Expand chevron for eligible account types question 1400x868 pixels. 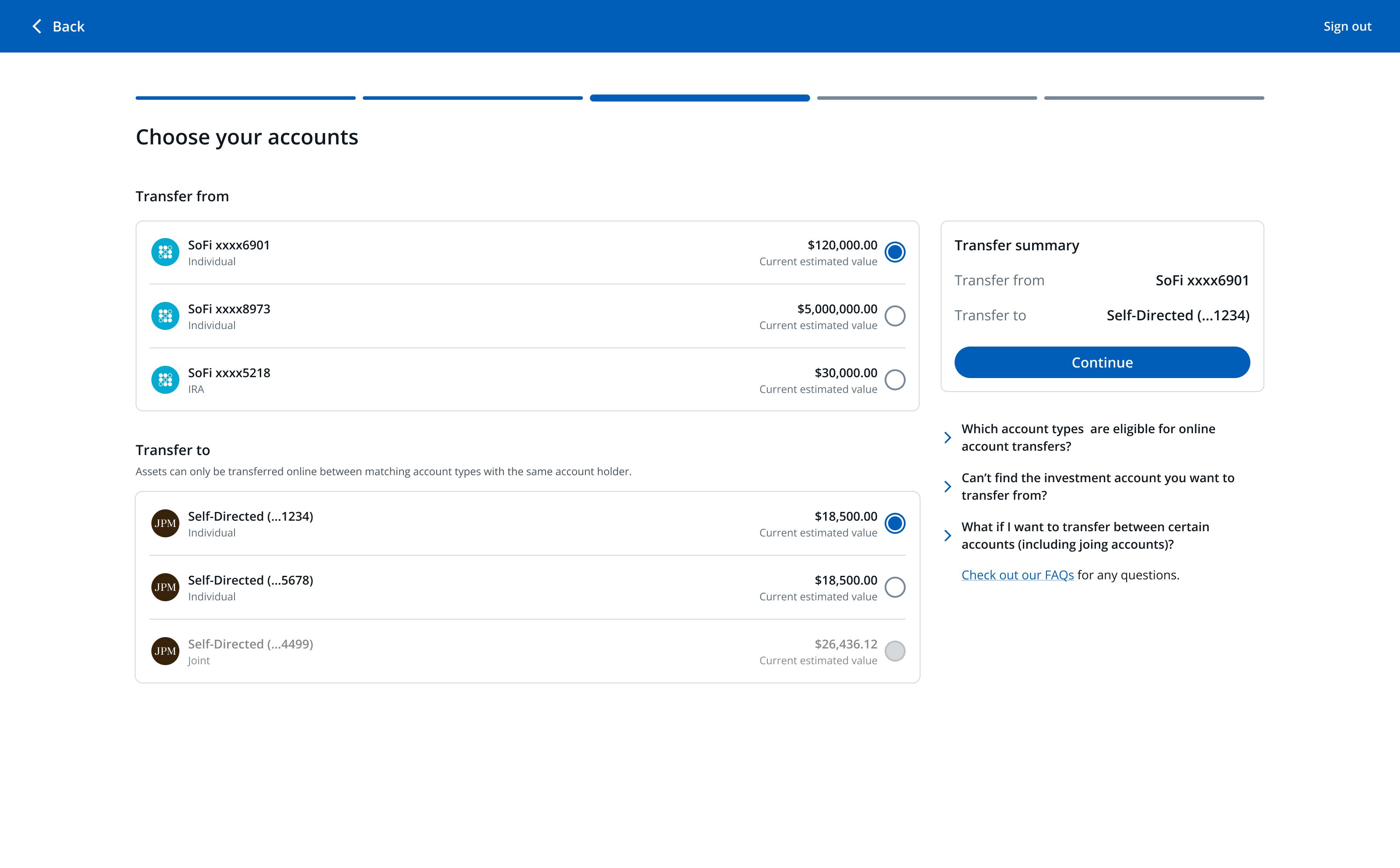(x=948, y=438)
